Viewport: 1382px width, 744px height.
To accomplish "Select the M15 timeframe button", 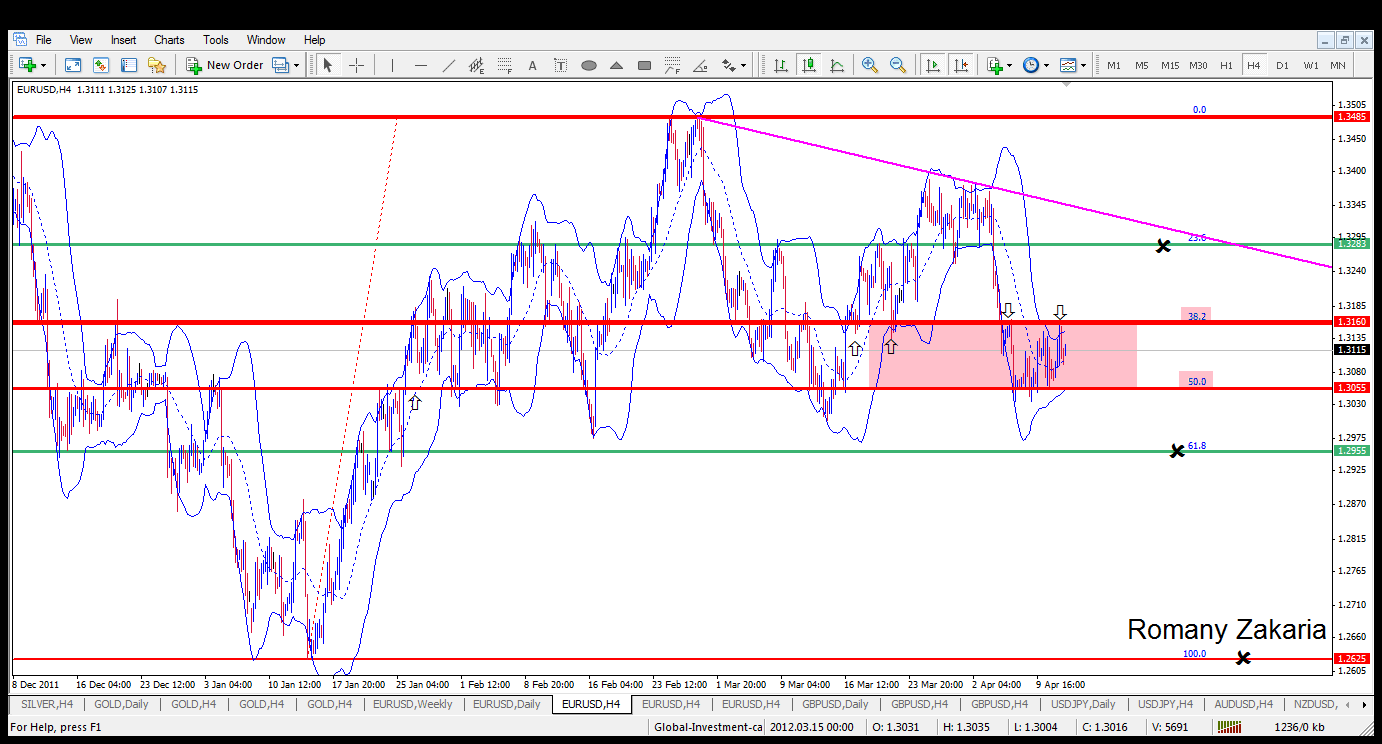I will pos(1170,65).
